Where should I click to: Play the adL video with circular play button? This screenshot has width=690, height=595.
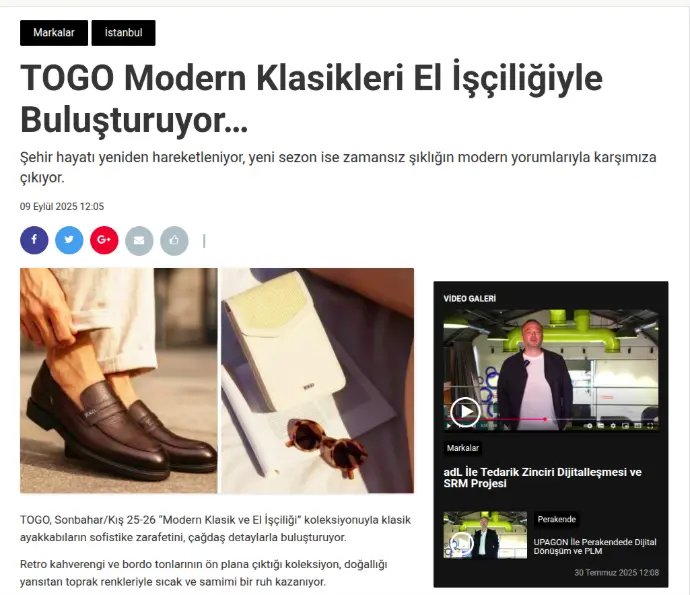tap(465, 412)
